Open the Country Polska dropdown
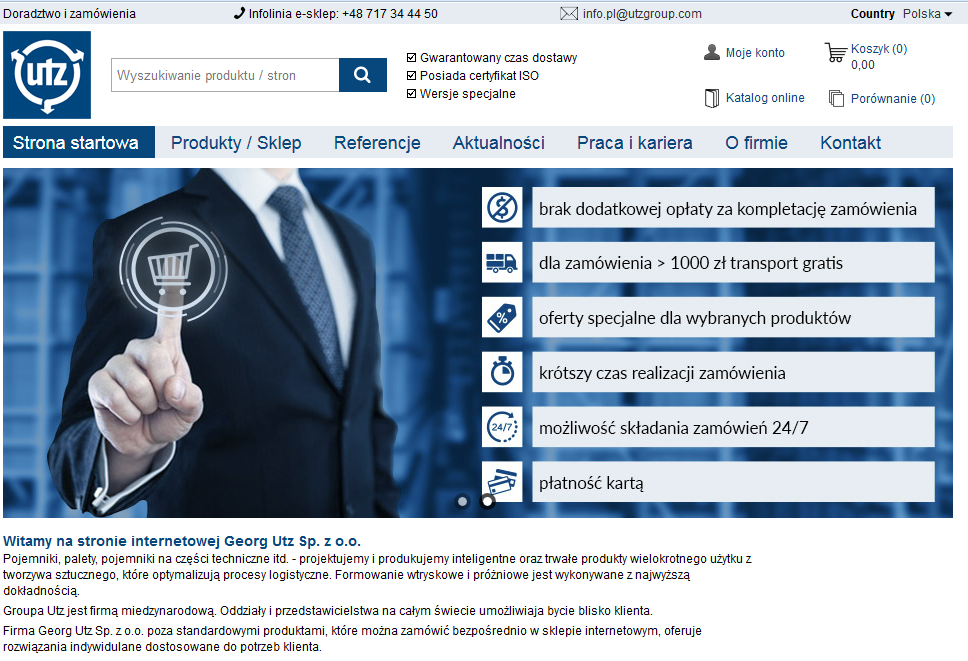968x661 pixels. [927, 14]
